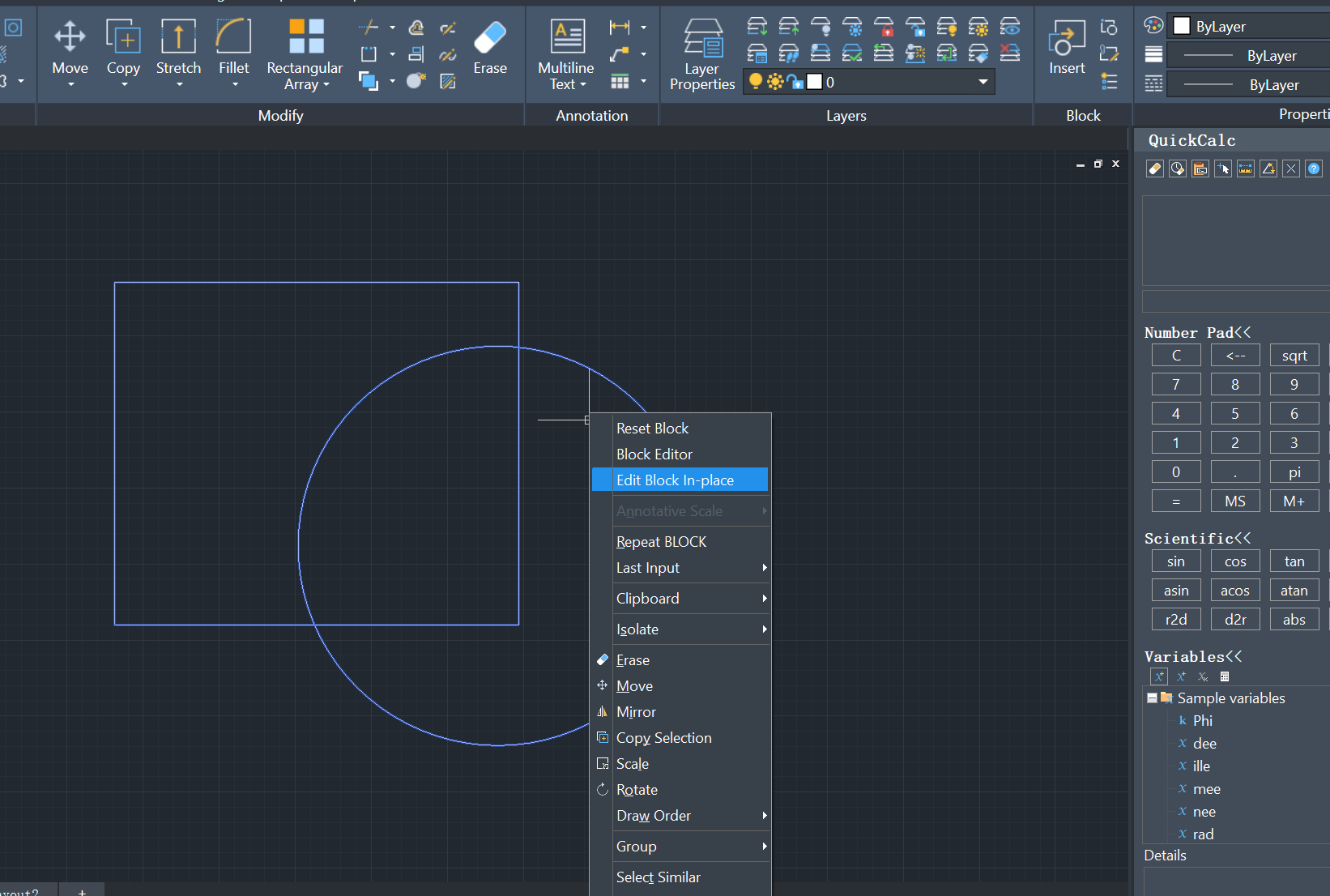Image resolution: width=1330 pixels, height=896 pixels.
Task: Click the Layer Walk footprints icon
Action: 789,53
